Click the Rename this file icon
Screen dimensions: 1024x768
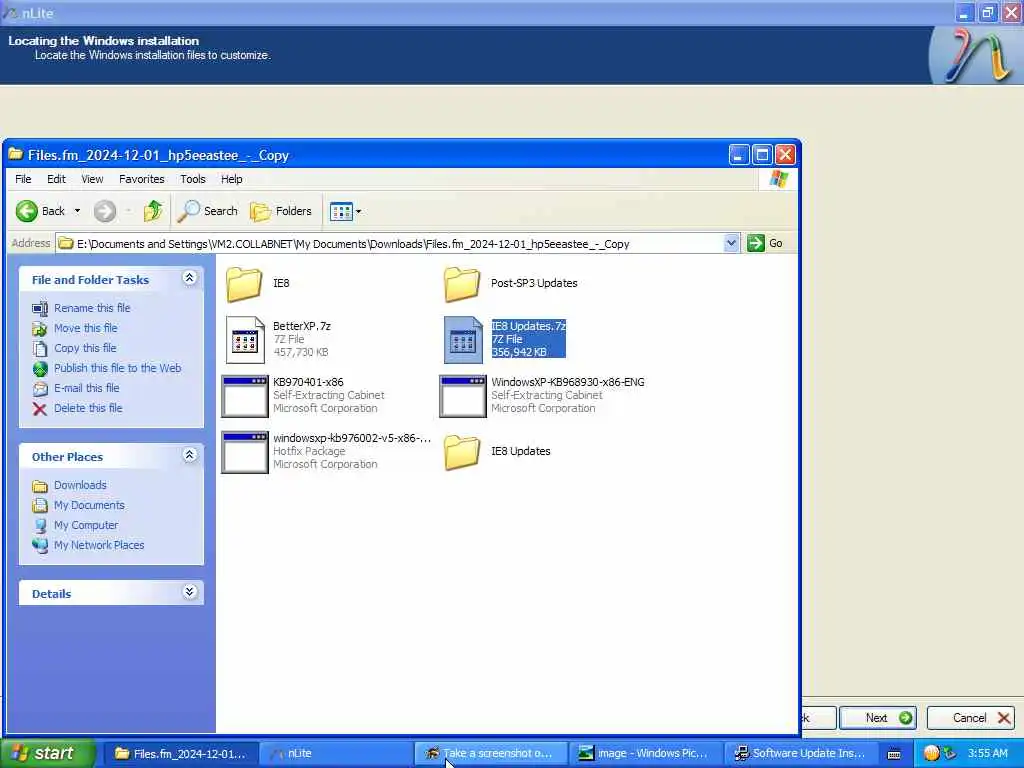point(40,308)
